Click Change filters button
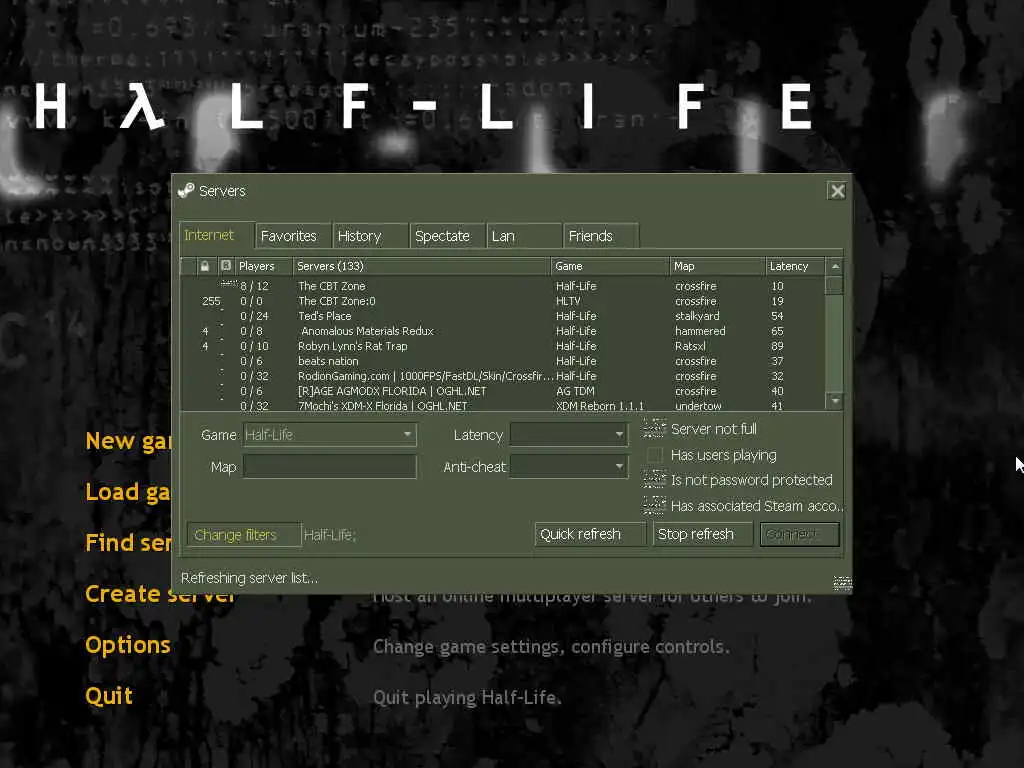1024x768 pixels. coord(244,534)
